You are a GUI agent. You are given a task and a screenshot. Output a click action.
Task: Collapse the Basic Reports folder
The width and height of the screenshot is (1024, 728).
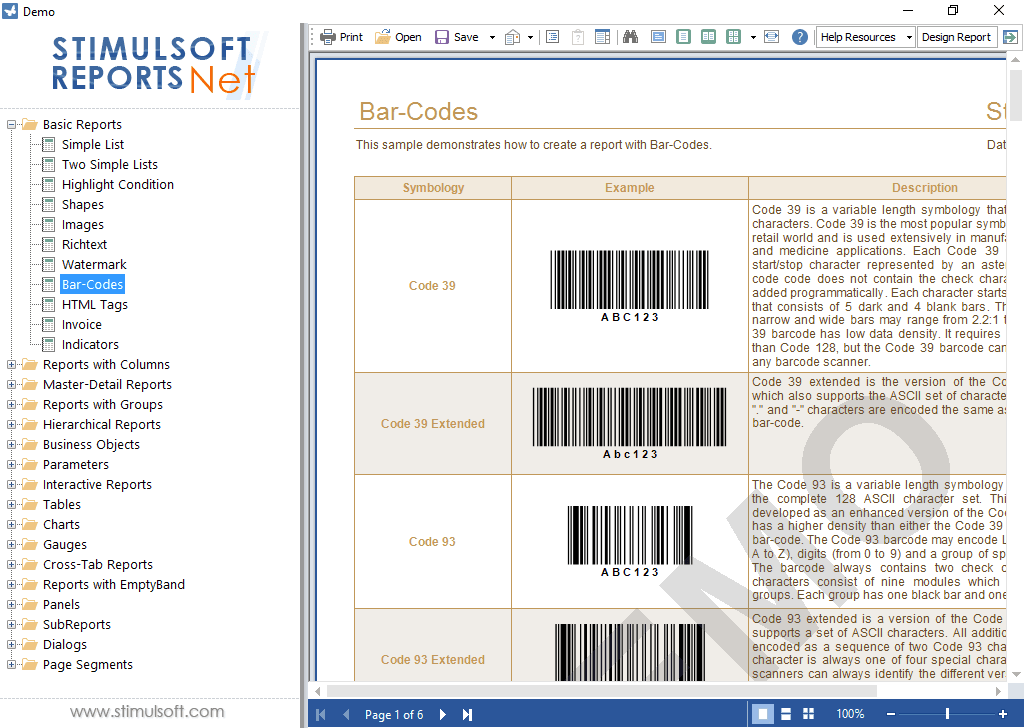11,124
